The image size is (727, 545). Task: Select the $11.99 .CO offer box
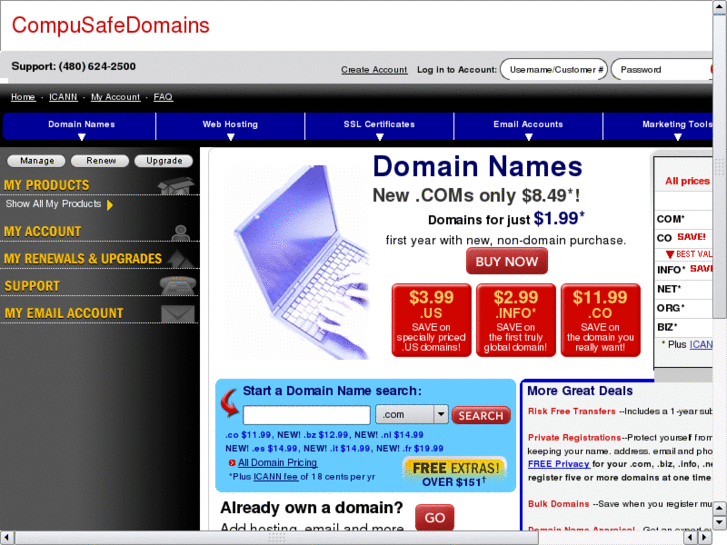click(600, 321)
